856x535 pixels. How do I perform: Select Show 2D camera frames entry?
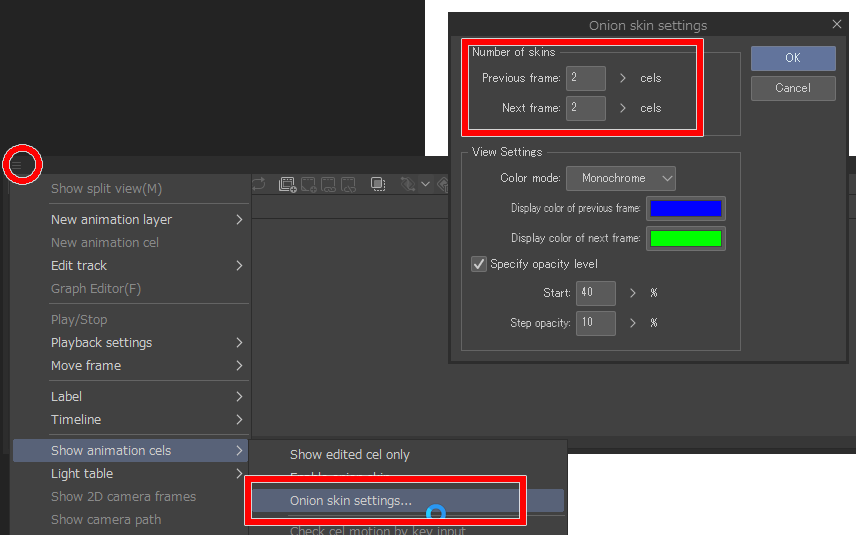pyautogui.click(x=130, y=496)
